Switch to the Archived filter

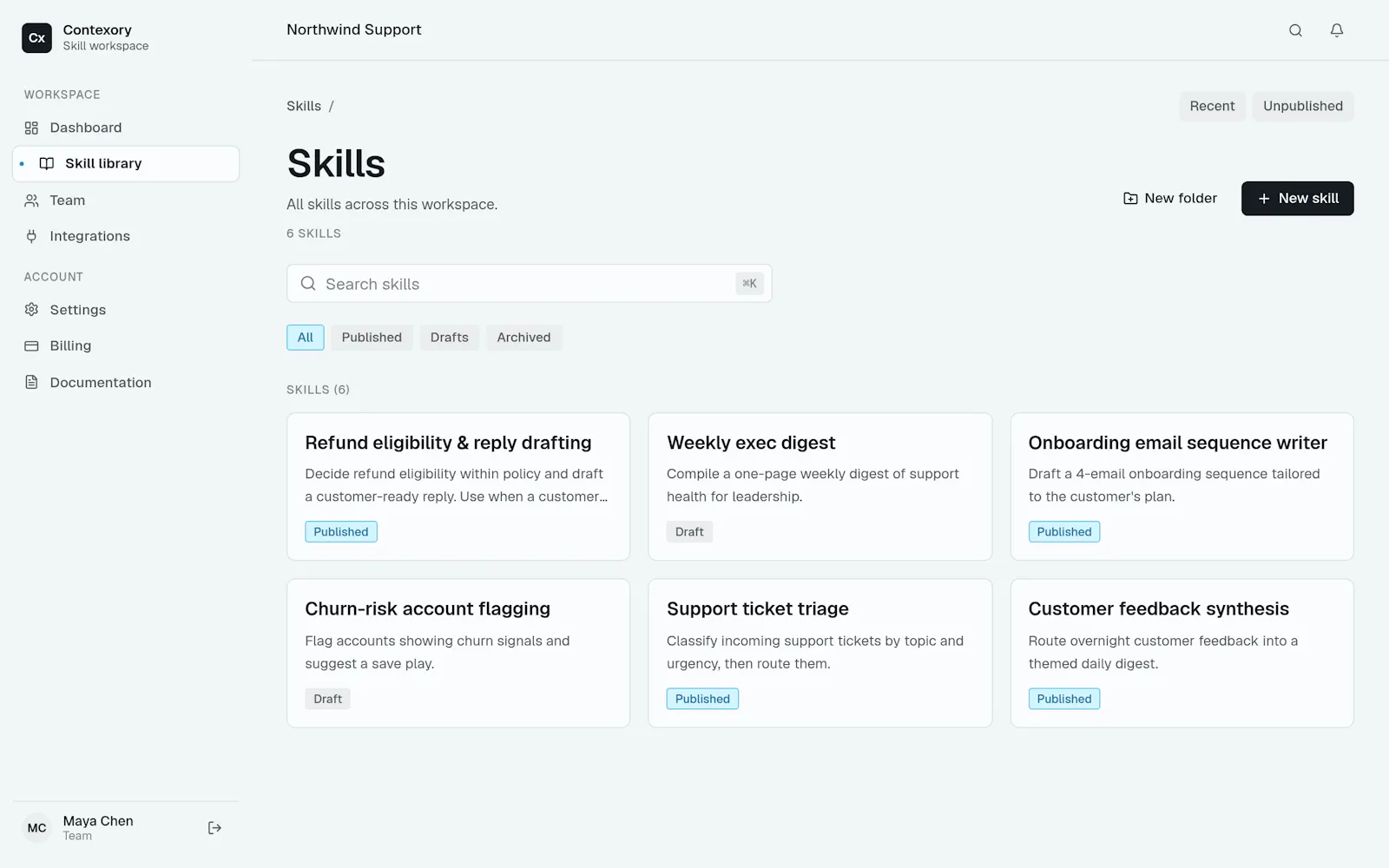[523, 338]
